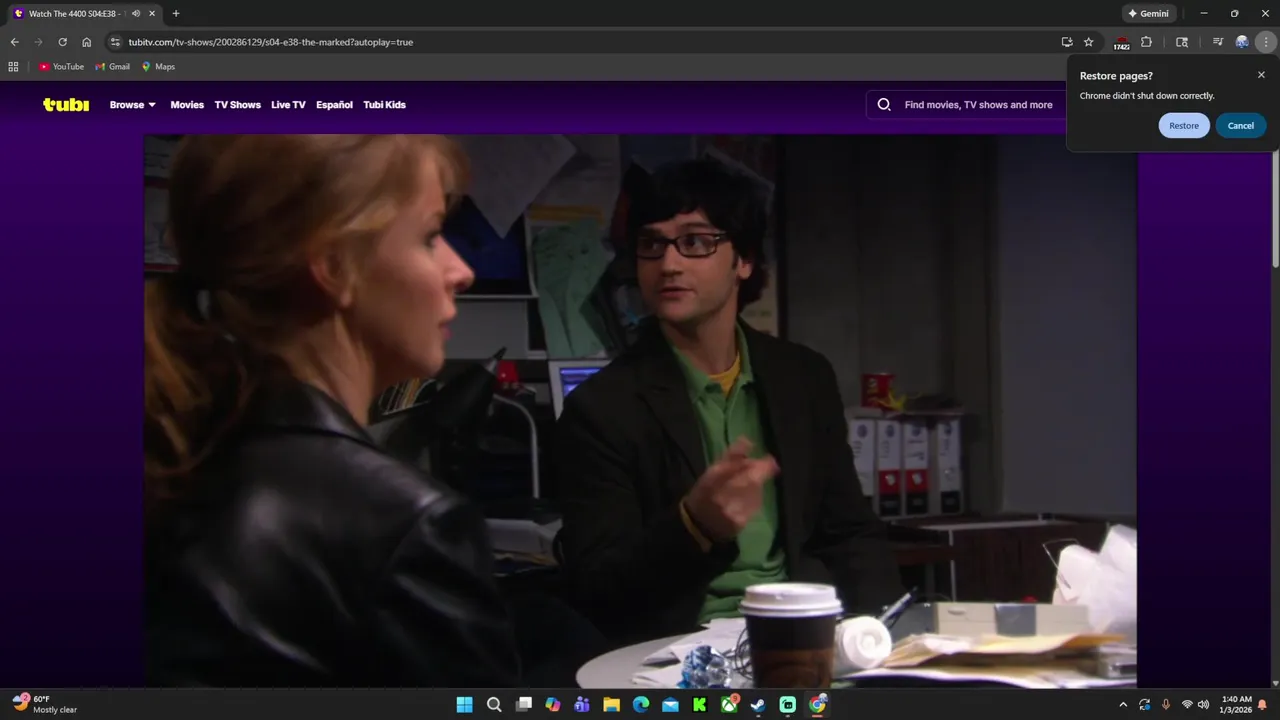
Task: Click the video player to pause
Action: [x=640, y=410]
